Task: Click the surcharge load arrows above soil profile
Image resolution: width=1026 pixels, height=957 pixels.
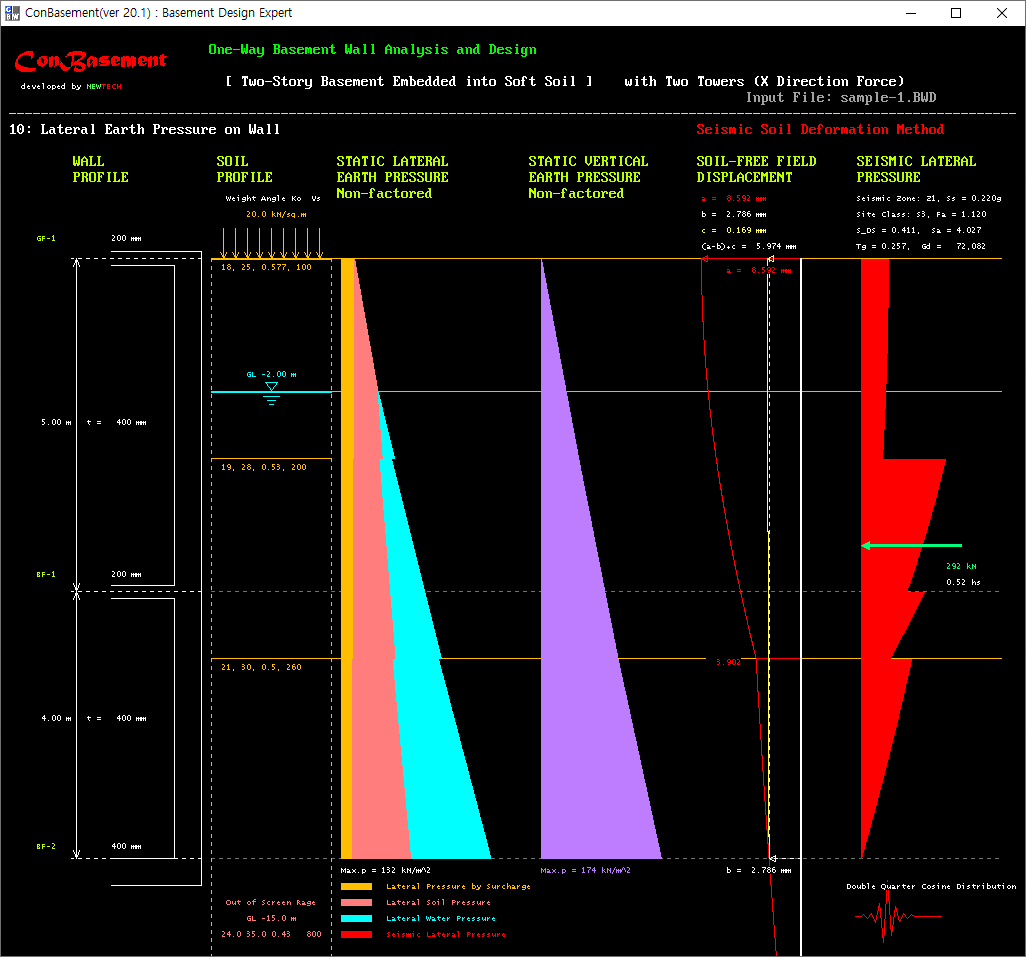Action: click(271, 241)
